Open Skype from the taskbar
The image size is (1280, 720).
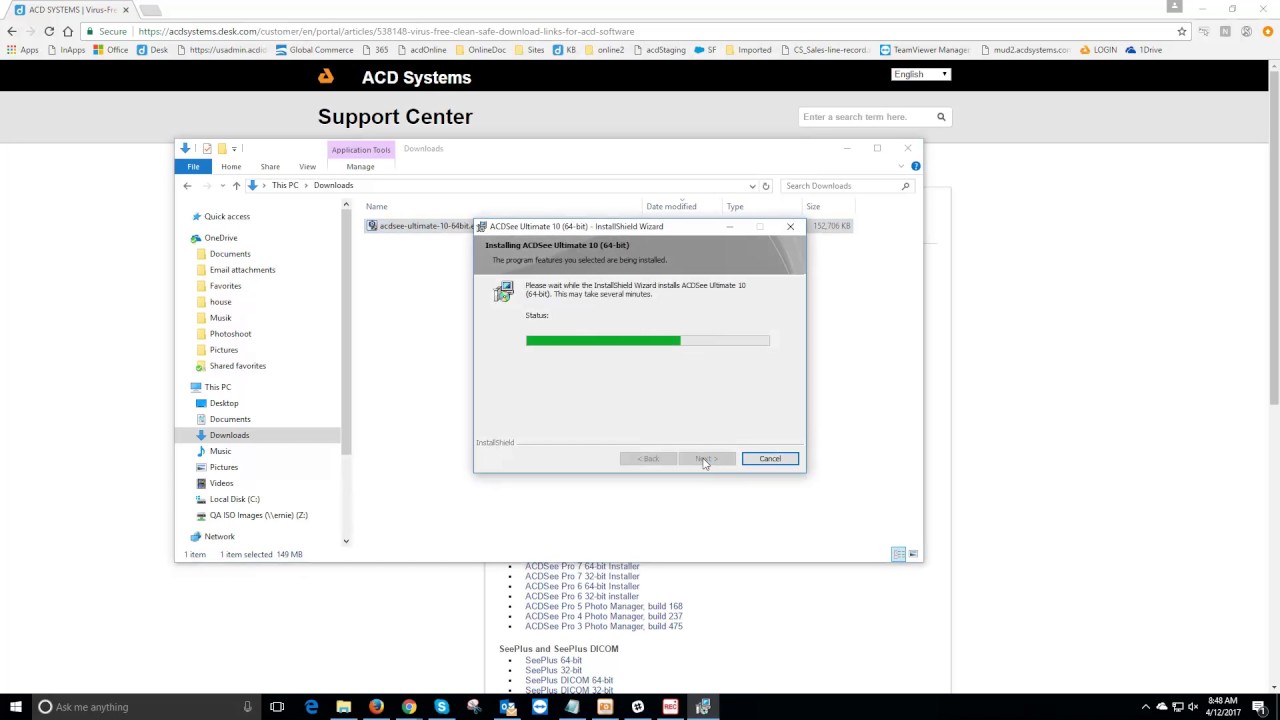tap(441, 707)
